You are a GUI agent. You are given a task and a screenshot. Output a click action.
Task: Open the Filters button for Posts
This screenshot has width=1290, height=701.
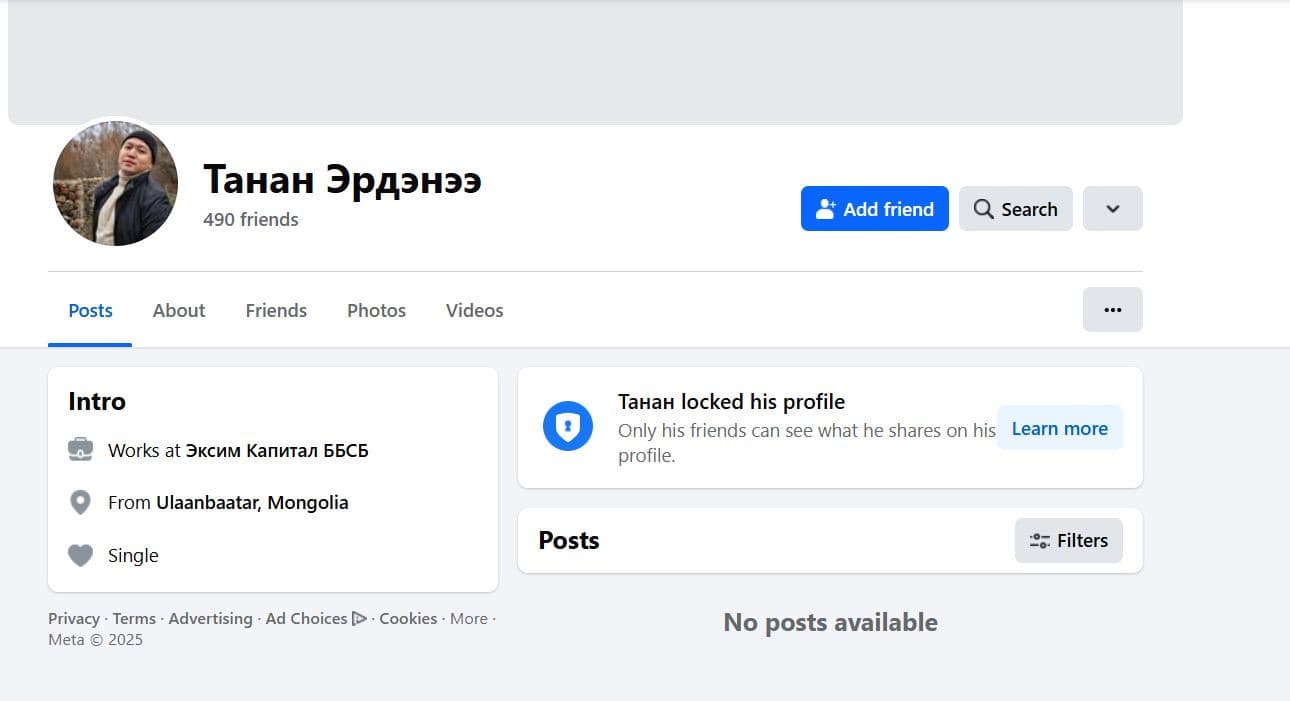click(x=1068, y=540)
